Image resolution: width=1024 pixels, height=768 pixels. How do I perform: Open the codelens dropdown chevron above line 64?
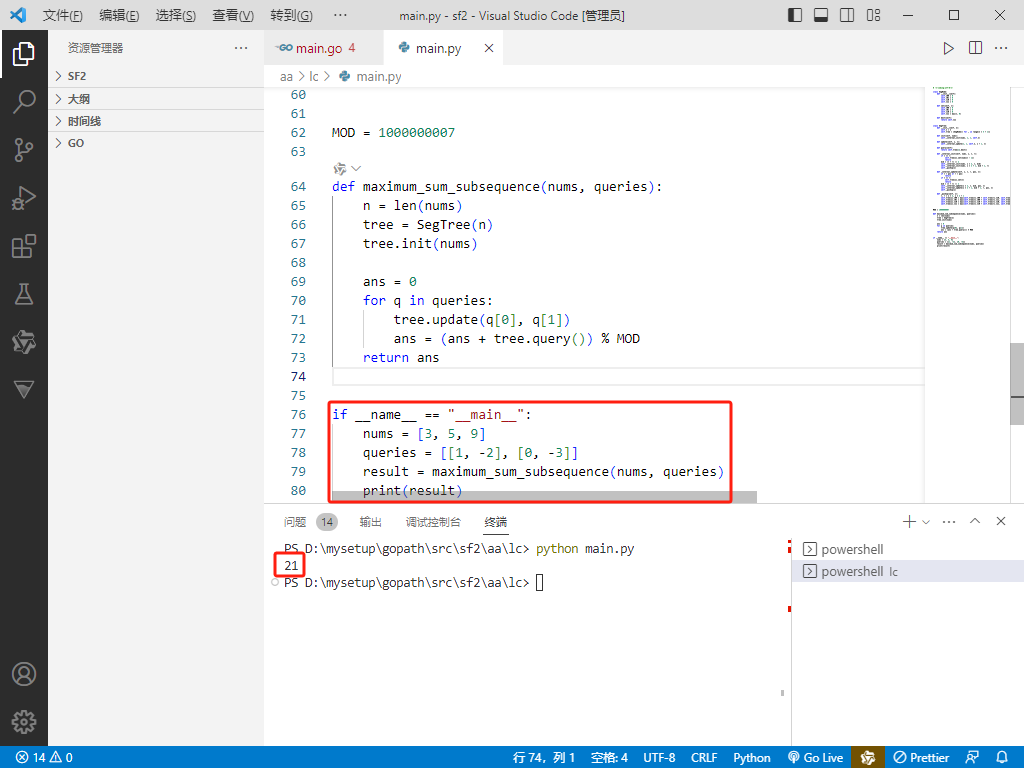tap(356, 168)
